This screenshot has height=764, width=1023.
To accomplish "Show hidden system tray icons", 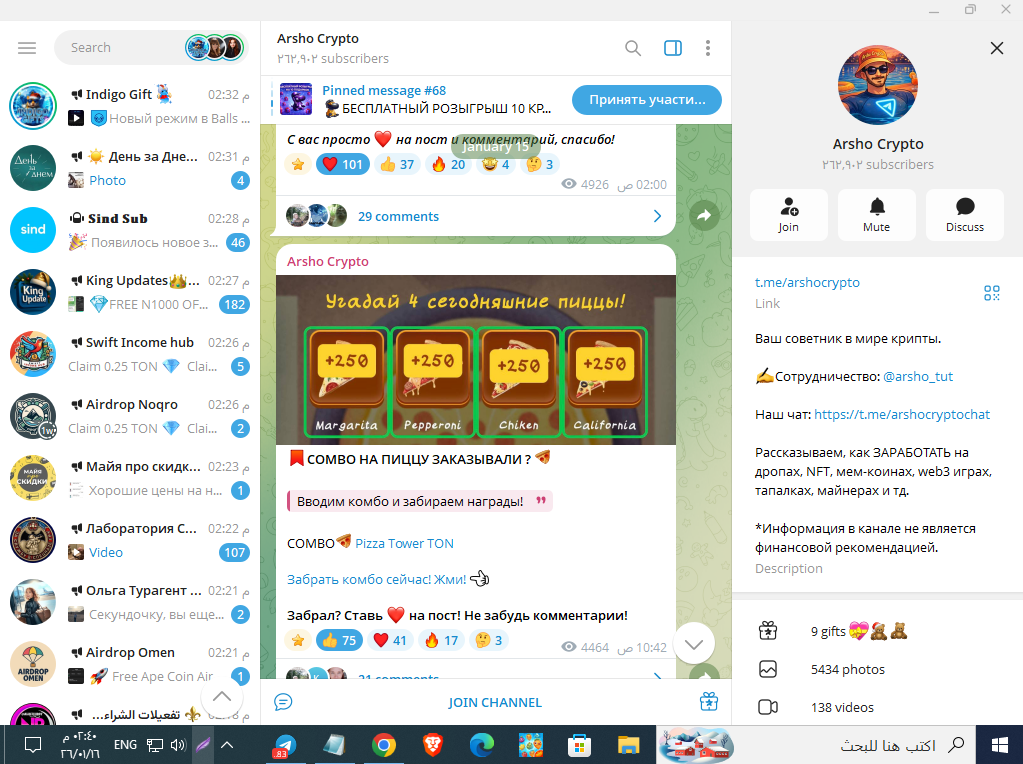I will pyautogui.click(x=226, y=744).
